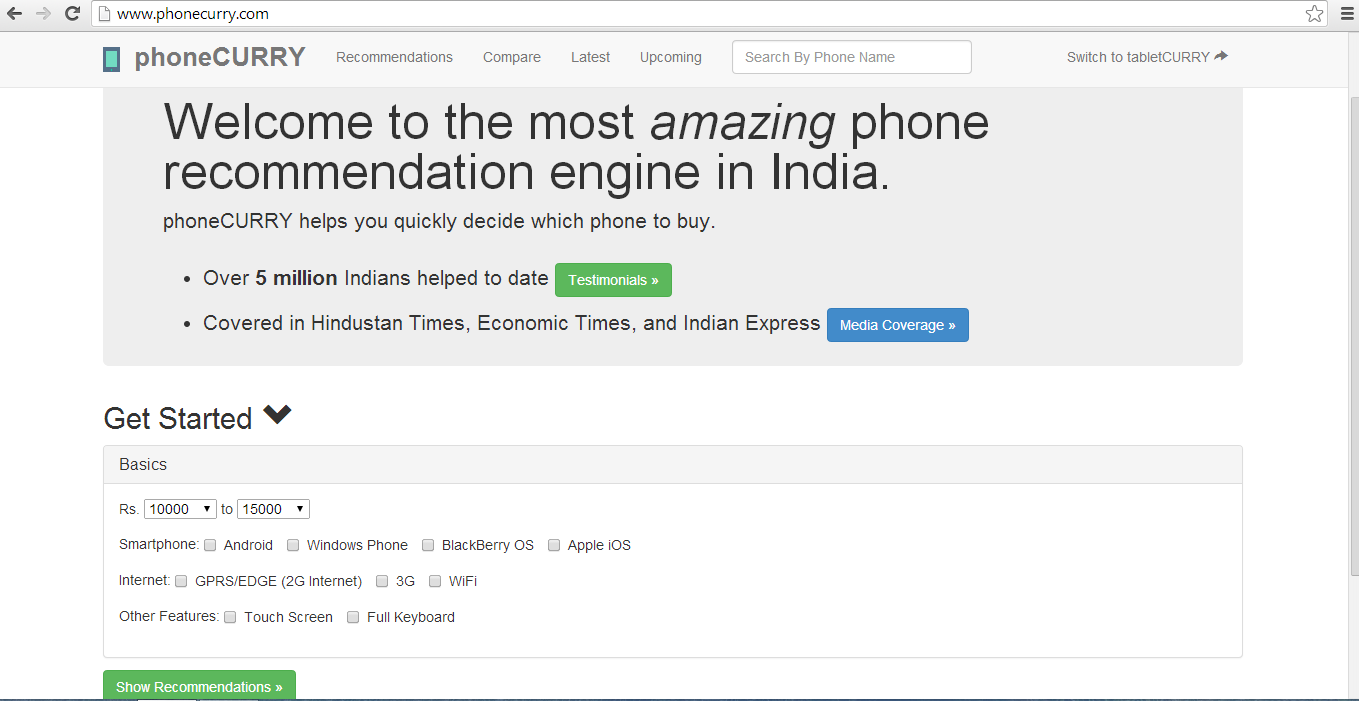This screenshot has height=701, width=1359.
Task: Click the 'Other Features:' label
Action: tap(169, 616)
